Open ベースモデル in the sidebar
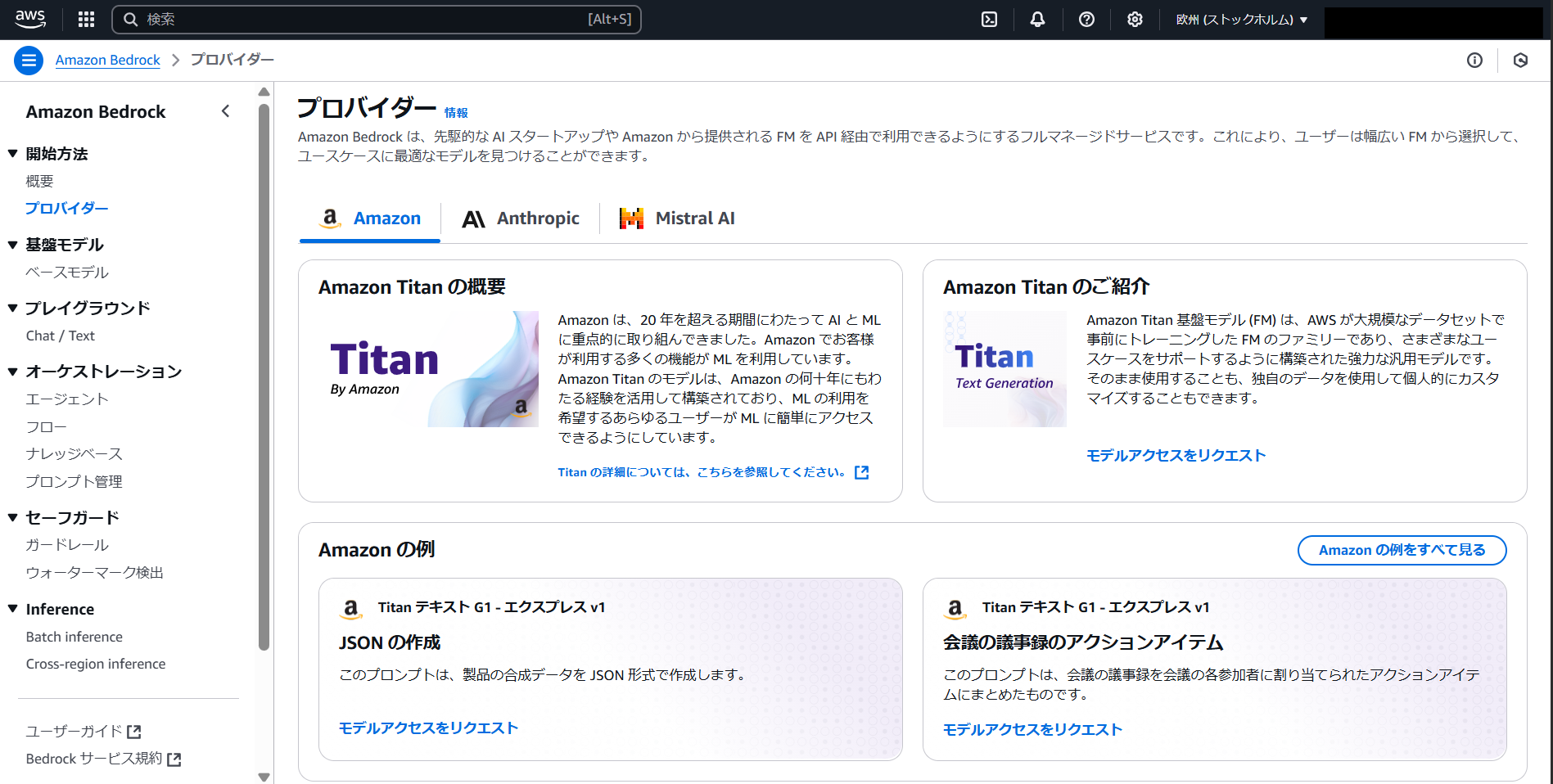 click(x=67, y=273)
